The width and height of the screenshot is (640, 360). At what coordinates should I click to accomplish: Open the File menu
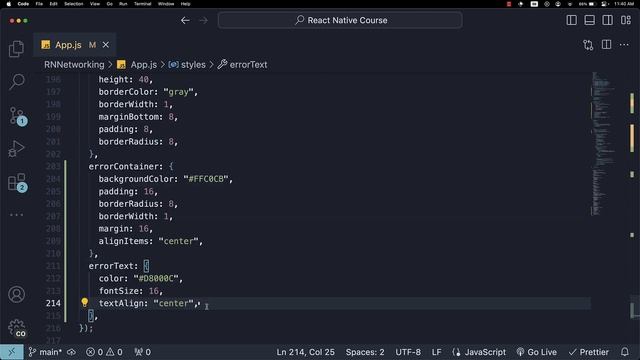pos(39,4)
